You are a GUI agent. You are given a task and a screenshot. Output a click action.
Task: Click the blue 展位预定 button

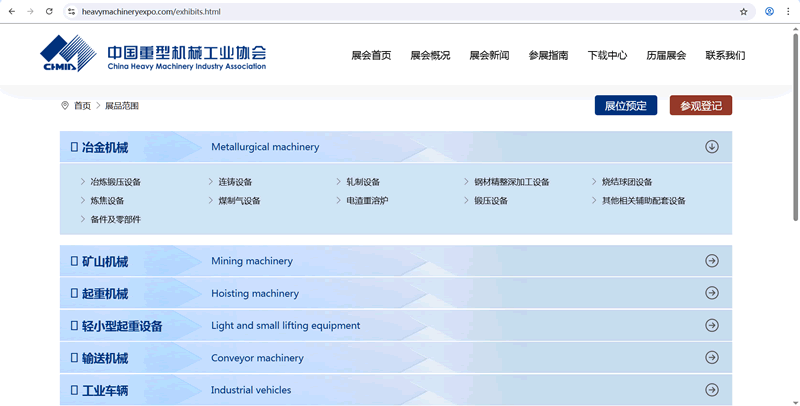tap(626, 106)
